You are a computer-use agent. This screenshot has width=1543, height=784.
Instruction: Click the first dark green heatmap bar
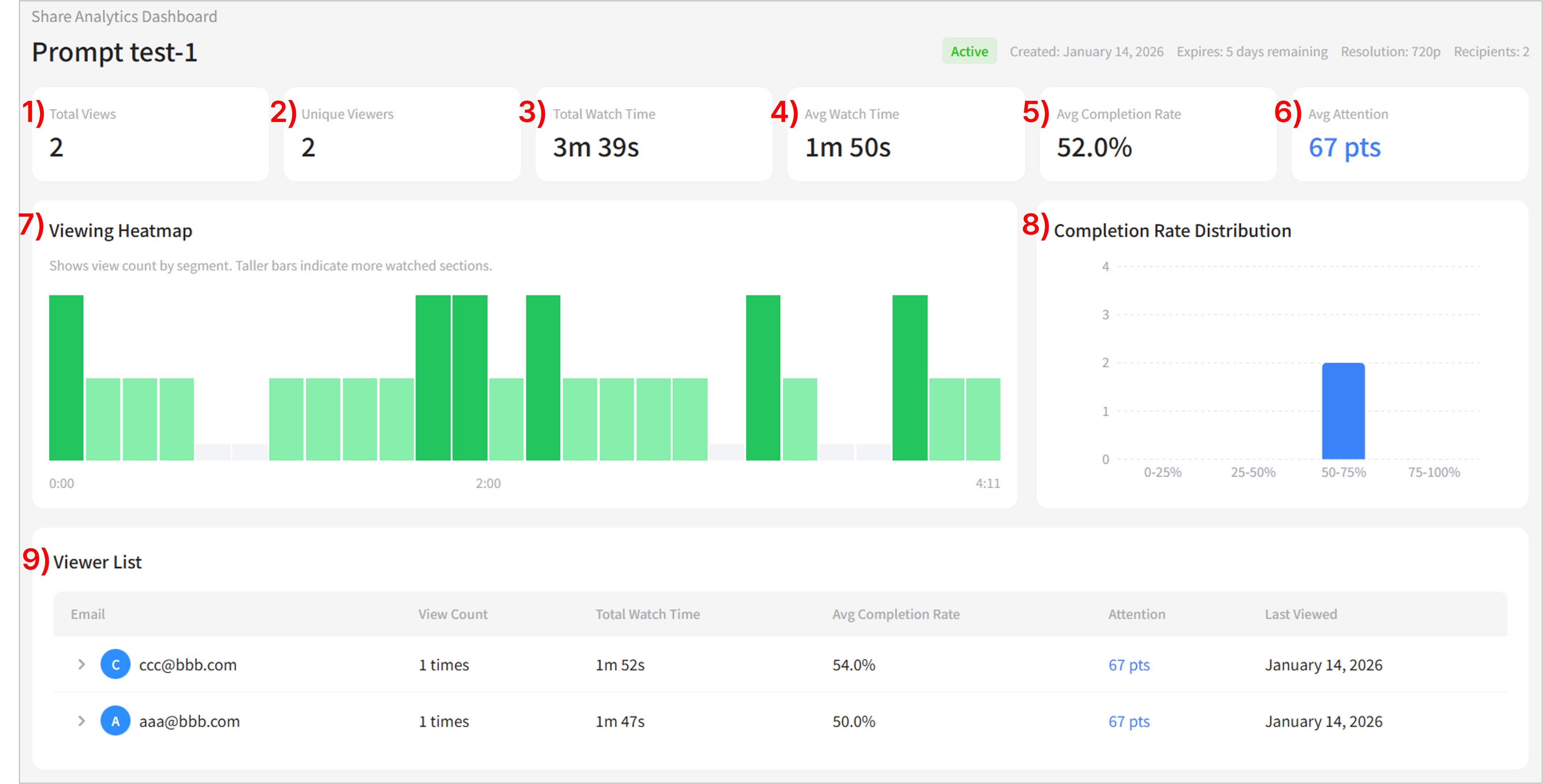(x=66, y=377)
